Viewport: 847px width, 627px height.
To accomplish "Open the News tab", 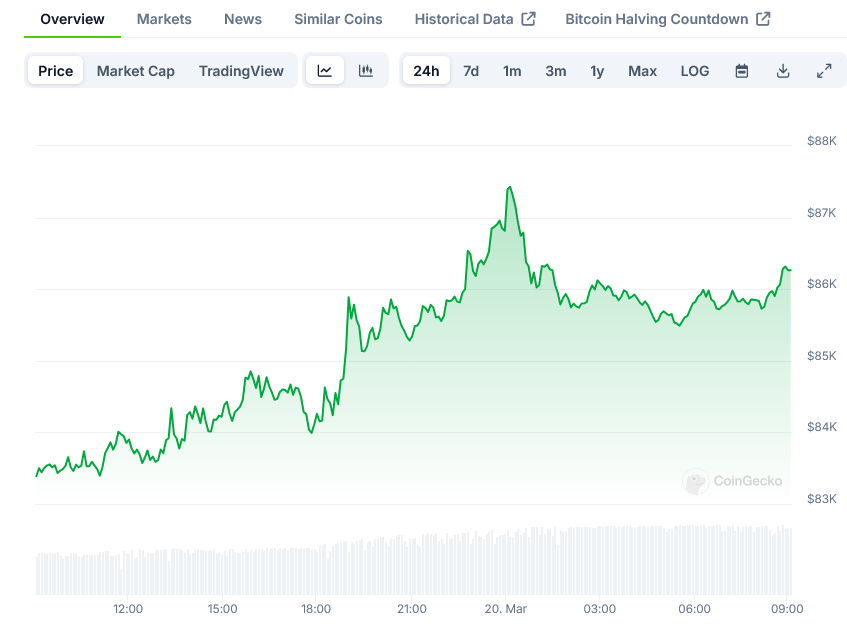I will 243,19.
